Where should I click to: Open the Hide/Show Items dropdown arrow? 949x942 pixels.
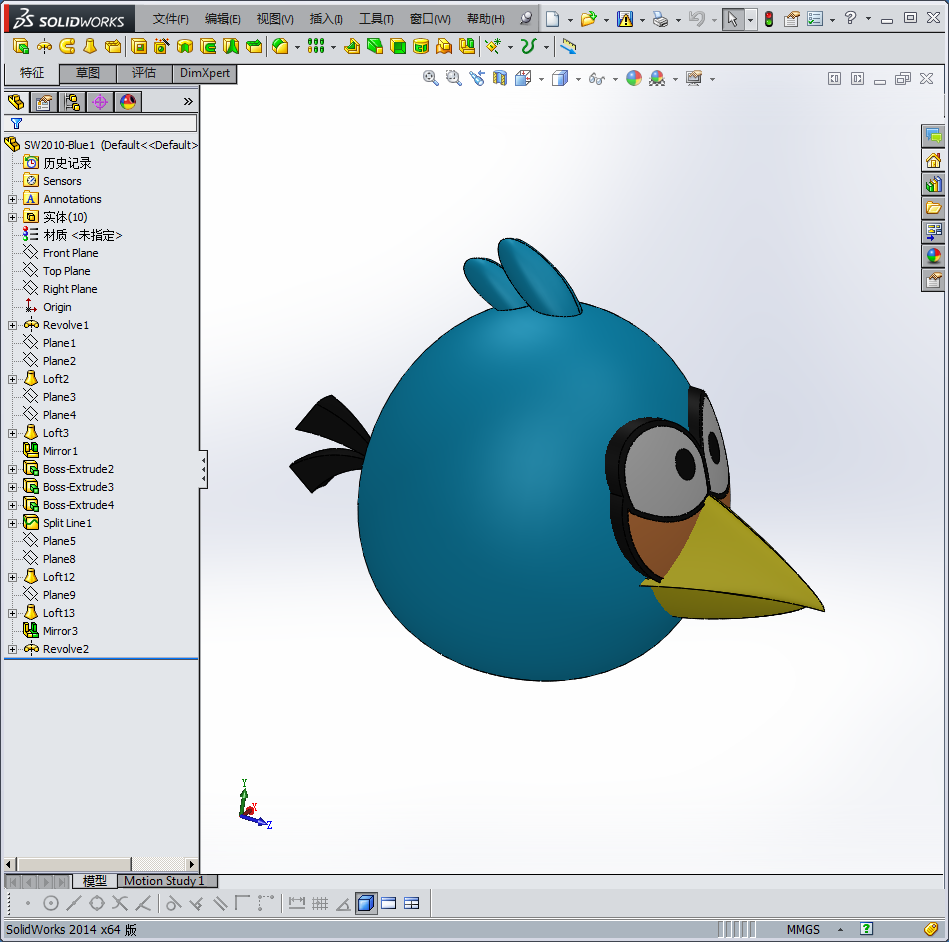tap(615, 79)
